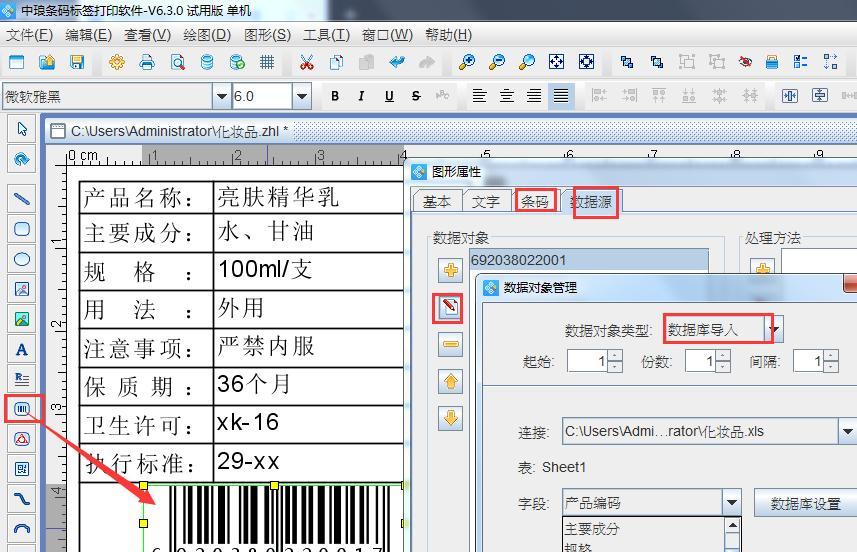Viewport: 857px width, 552px height.
Task: Switch to the 文字 tab
Action: 485,201
